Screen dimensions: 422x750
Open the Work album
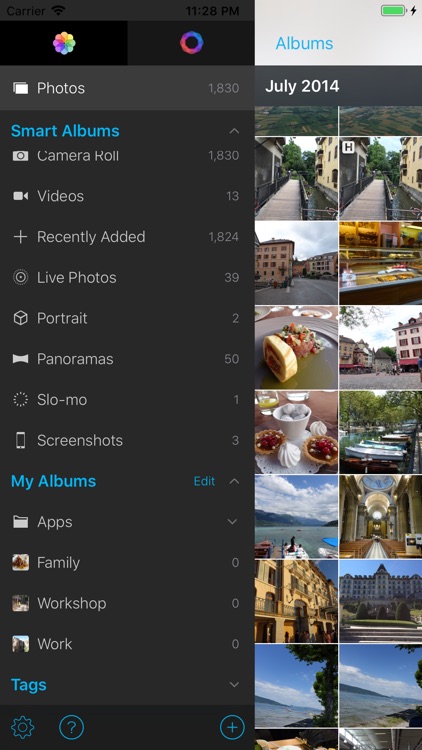(127, 644)
